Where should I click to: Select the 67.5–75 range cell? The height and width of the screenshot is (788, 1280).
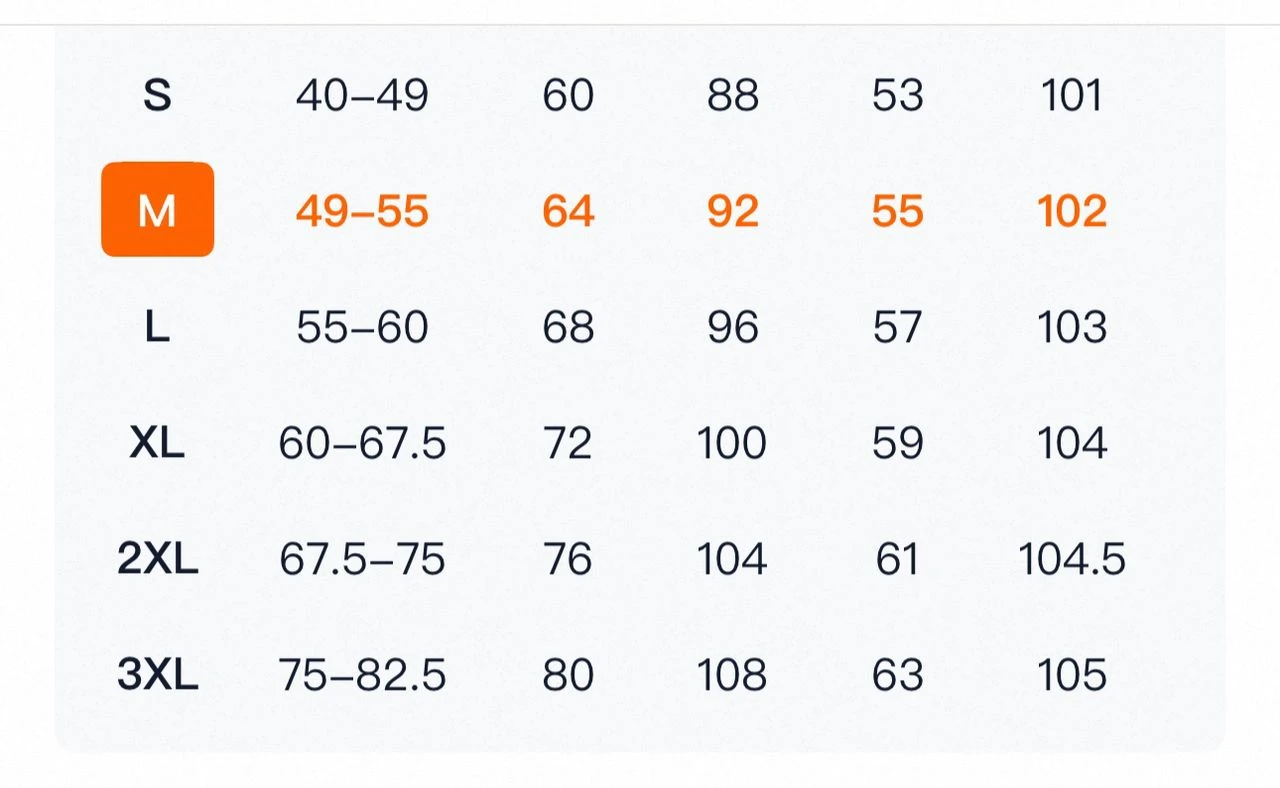click(x=362, y=559)
